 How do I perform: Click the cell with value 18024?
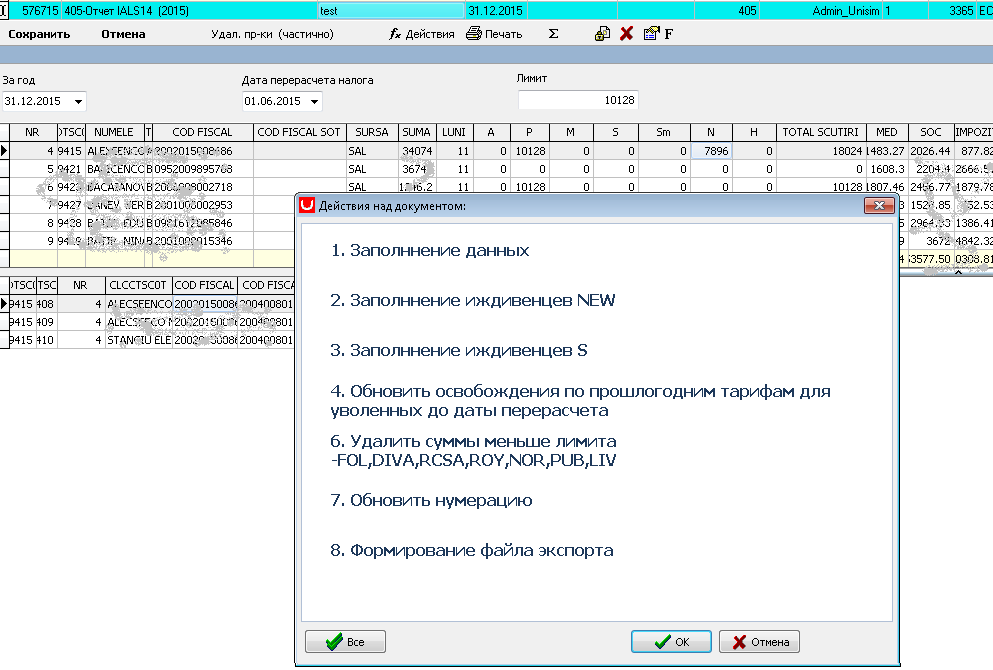821,151
